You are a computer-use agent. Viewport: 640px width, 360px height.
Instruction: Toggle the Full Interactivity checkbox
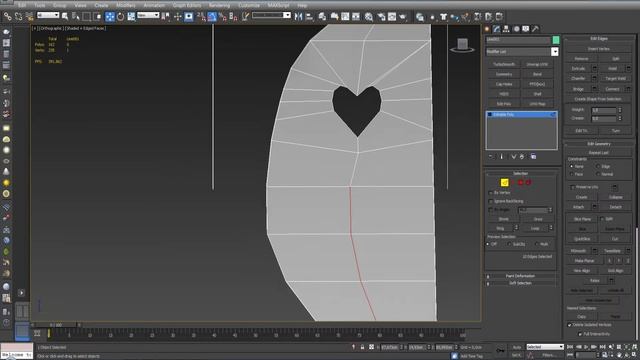580,334
